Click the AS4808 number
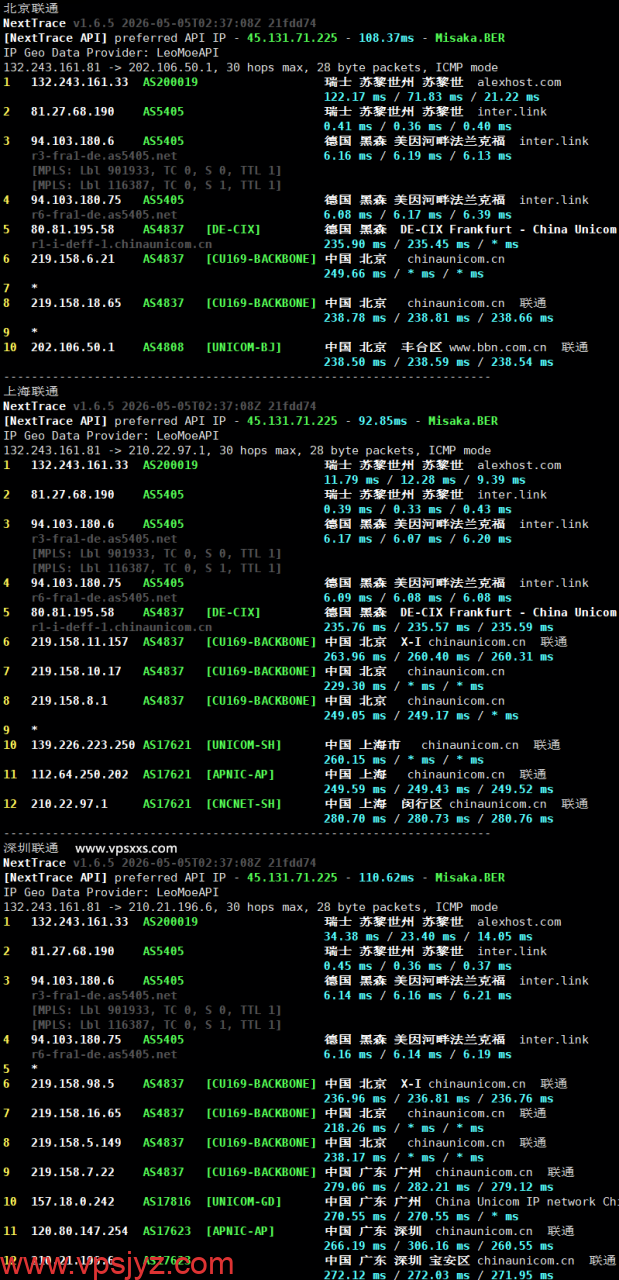The width and height of the screenshot is (619, 1280). click(164, 347)
